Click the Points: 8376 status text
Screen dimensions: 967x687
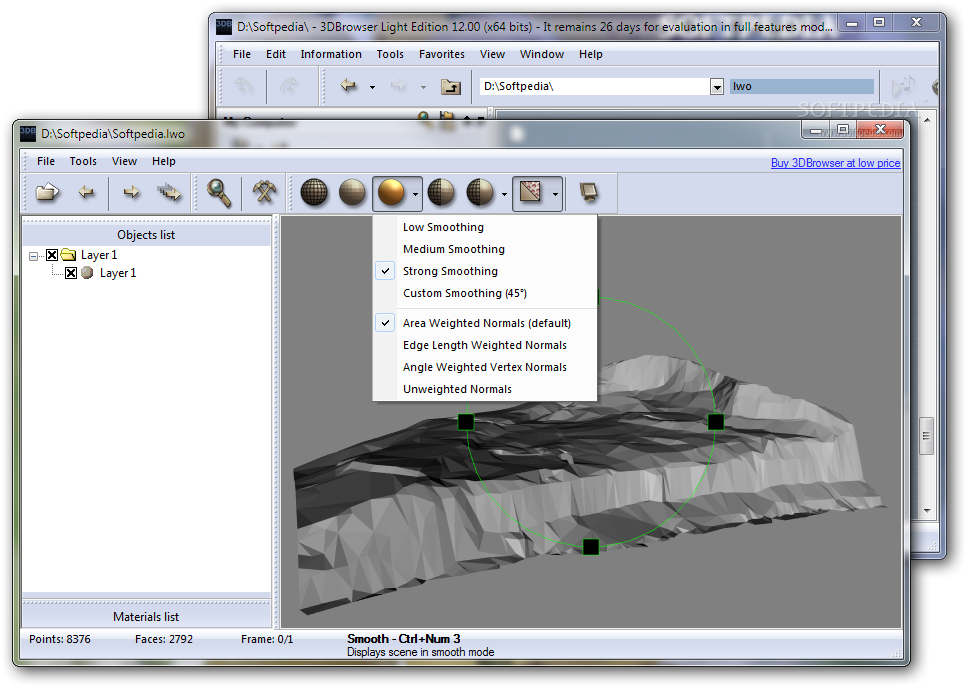(x=60, y=639)
